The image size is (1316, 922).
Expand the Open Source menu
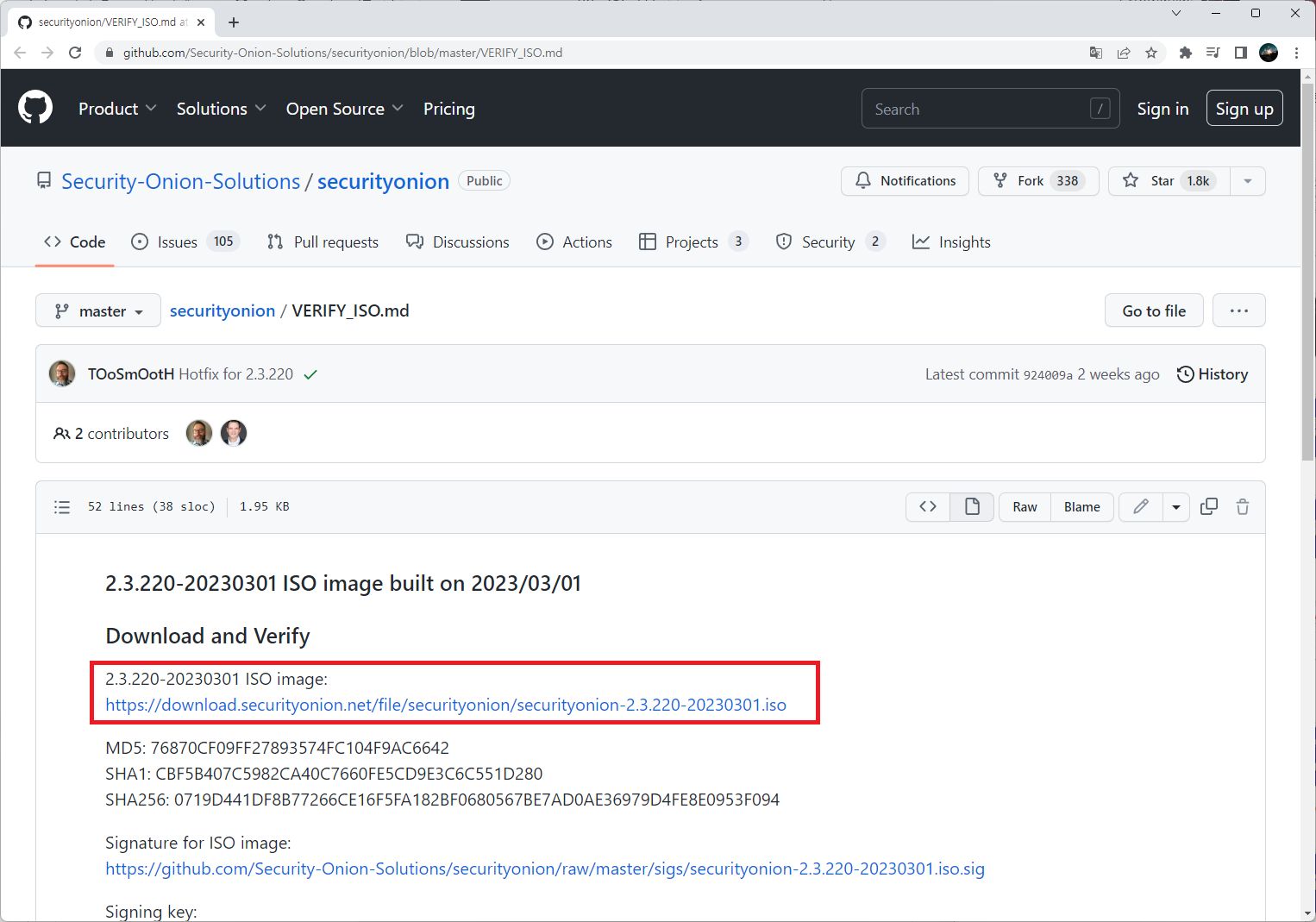(x=344, y=109)
